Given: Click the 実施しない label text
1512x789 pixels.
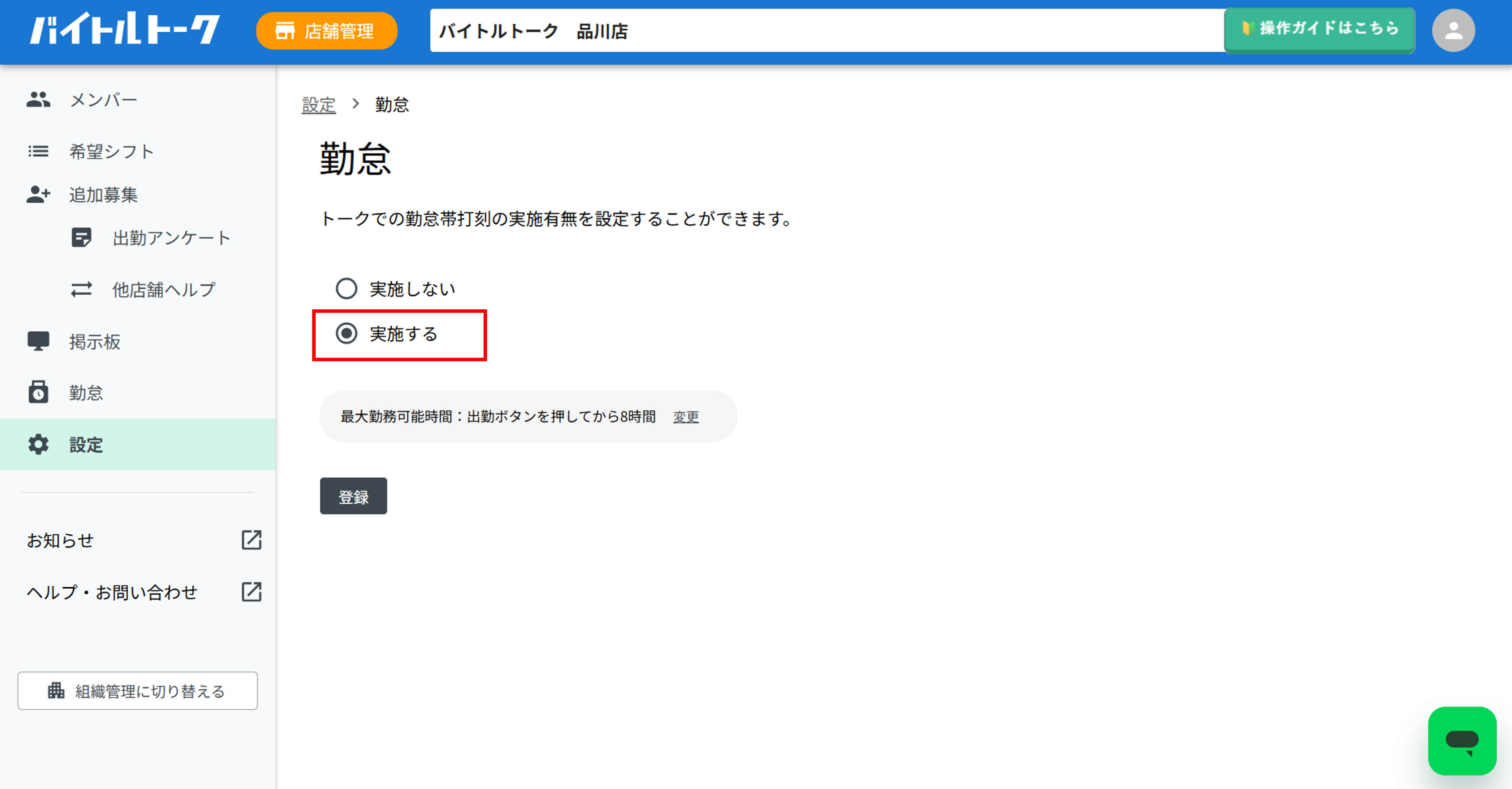Looking at the screenshot, I should tap(412, 289).
